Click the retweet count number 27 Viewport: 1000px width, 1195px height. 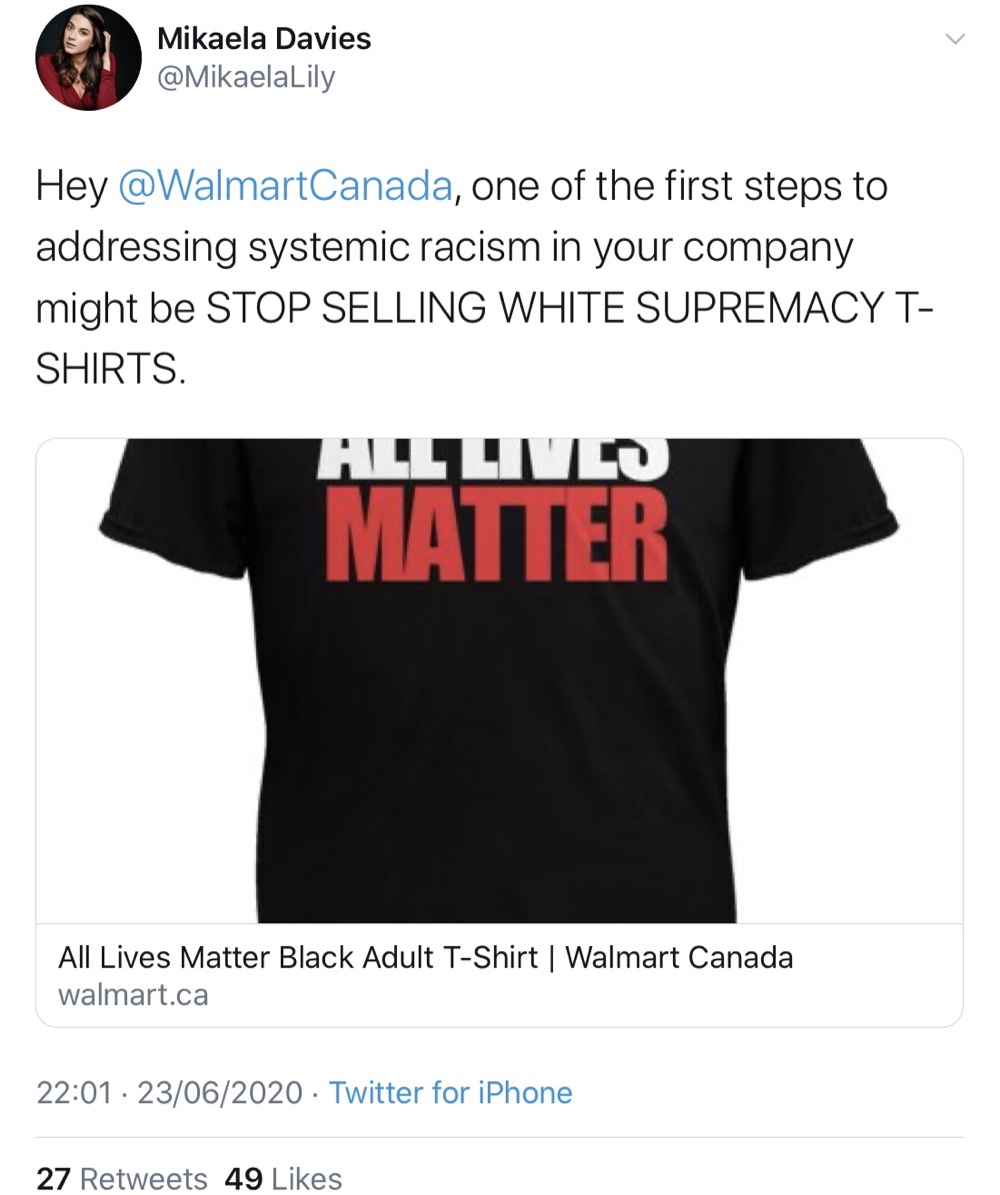click(53, 1178)
